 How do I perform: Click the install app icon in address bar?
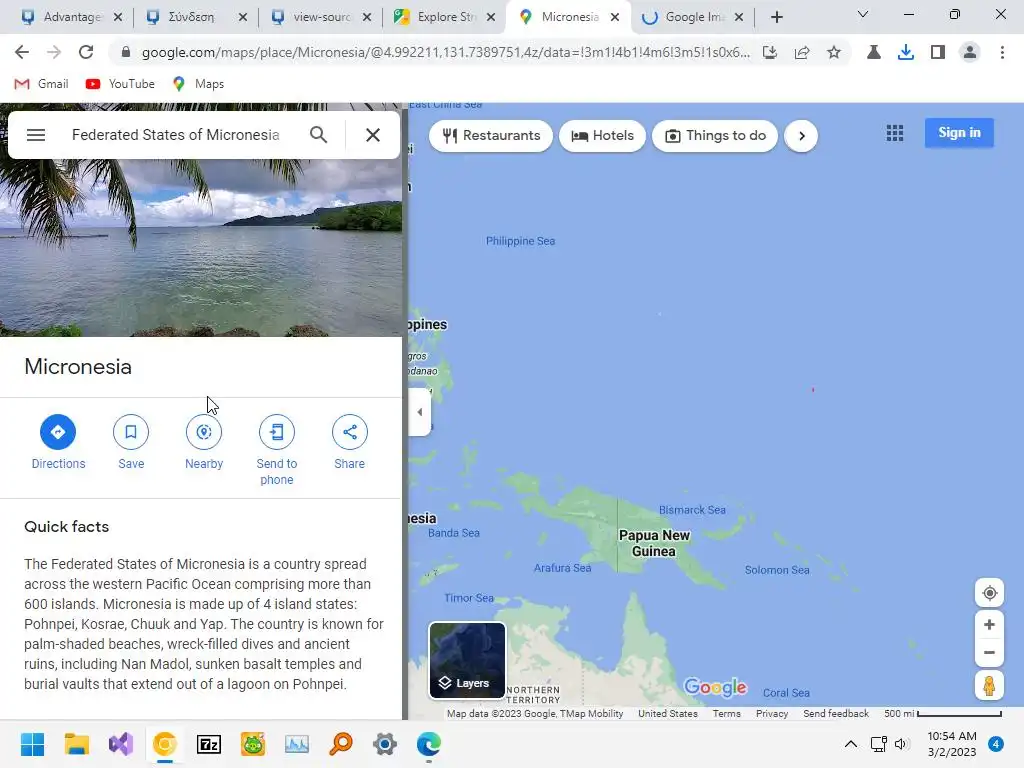click(770, 52)
